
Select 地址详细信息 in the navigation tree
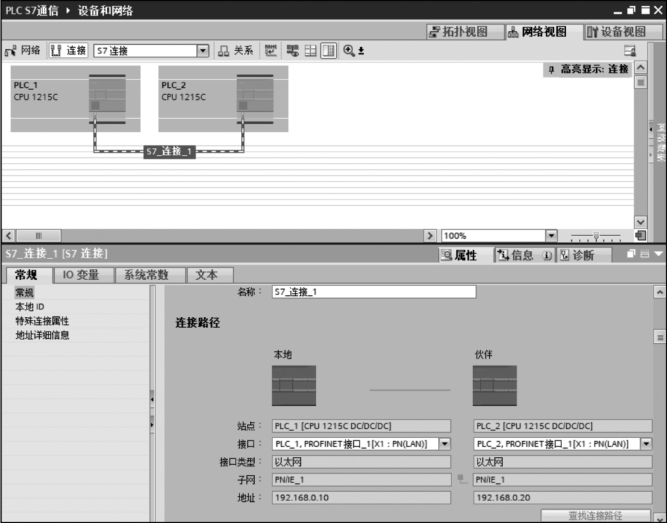(x=42, y=335)
